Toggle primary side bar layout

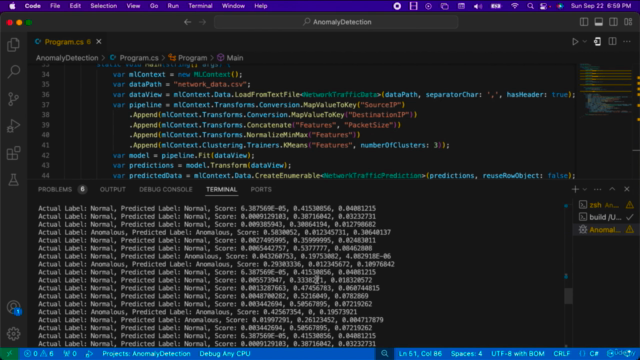click(x=584, y=22)
